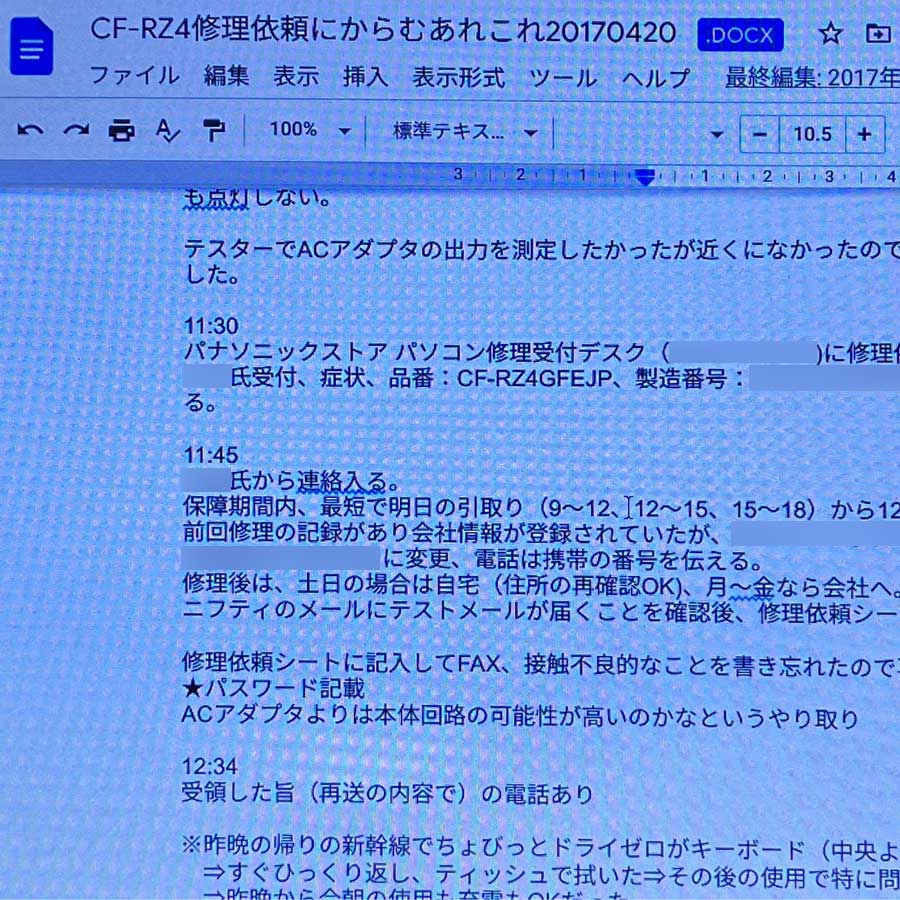
Task: Rename the document title CF-RZ4修理依頼にからむあれこれ20170420
Action: (383, 31)
